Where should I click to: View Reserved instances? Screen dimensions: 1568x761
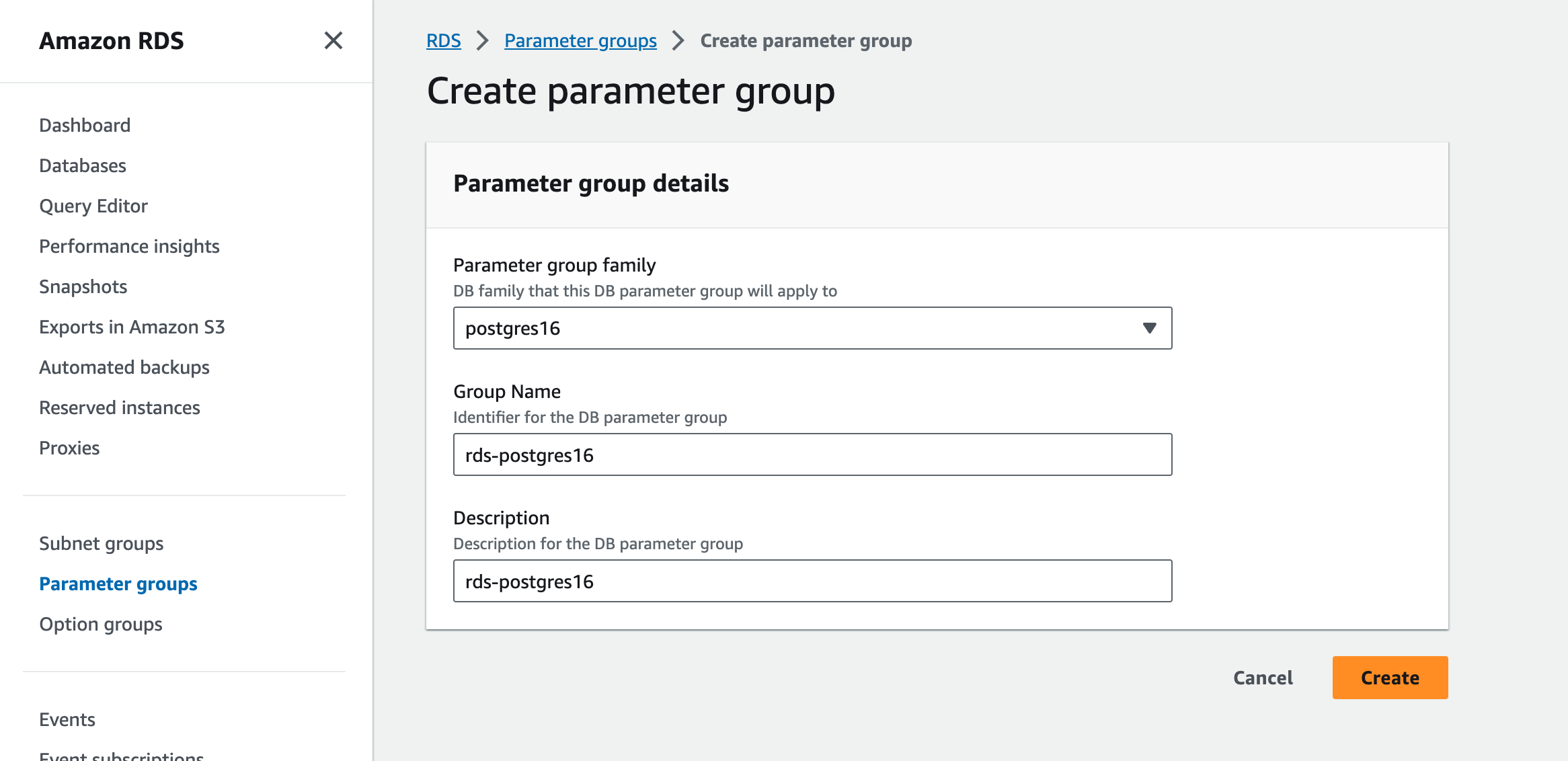coord(120,407)
